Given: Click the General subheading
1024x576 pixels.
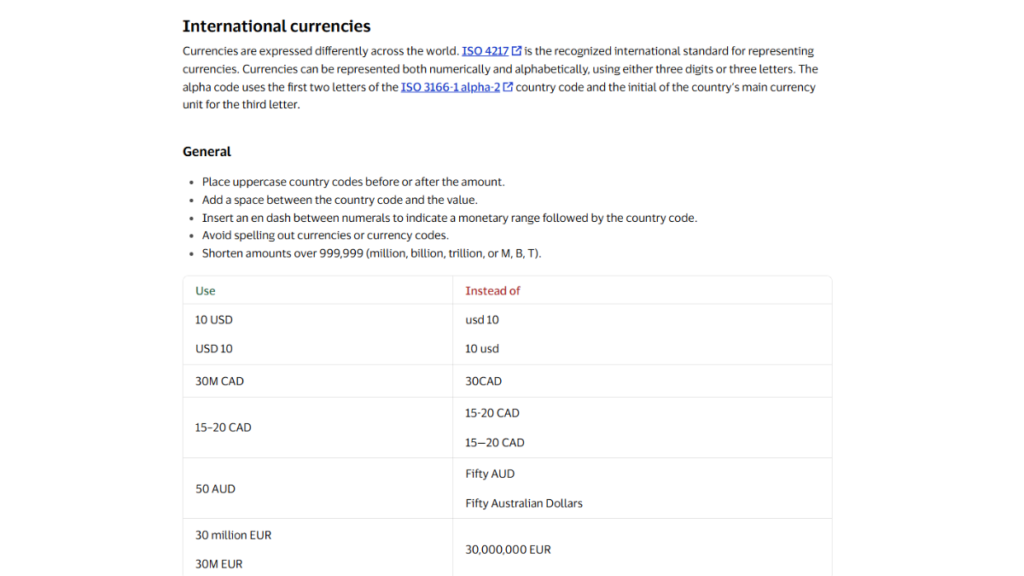Looking at the screenshot, I should pyautogui.click(x=206, y=152).
